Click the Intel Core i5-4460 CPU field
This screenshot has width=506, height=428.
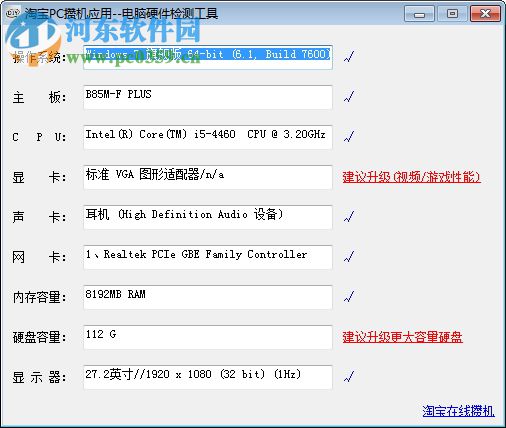(x=208, y=137)
